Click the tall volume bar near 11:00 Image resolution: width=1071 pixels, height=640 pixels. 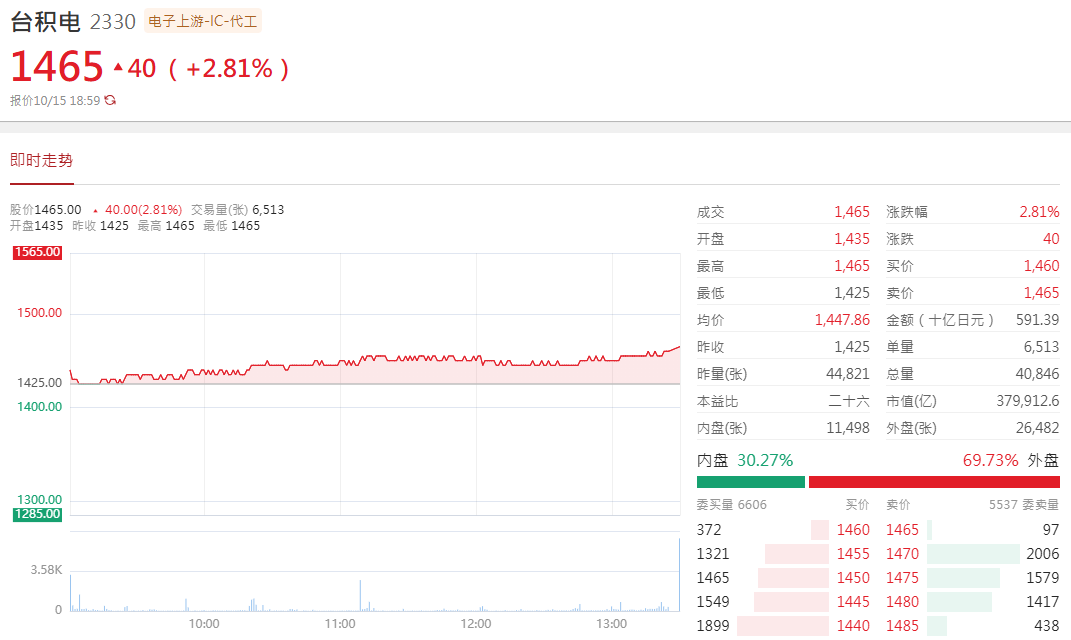[360, 595]
